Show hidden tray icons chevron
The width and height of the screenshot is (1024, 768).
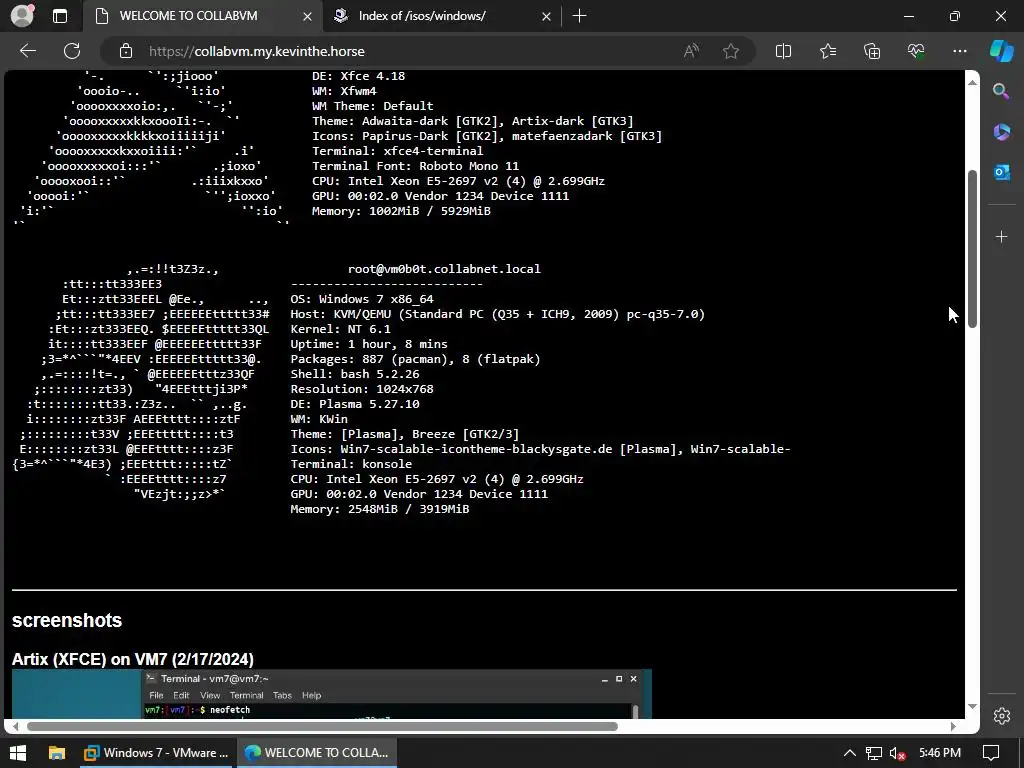[x=850, y=753]
